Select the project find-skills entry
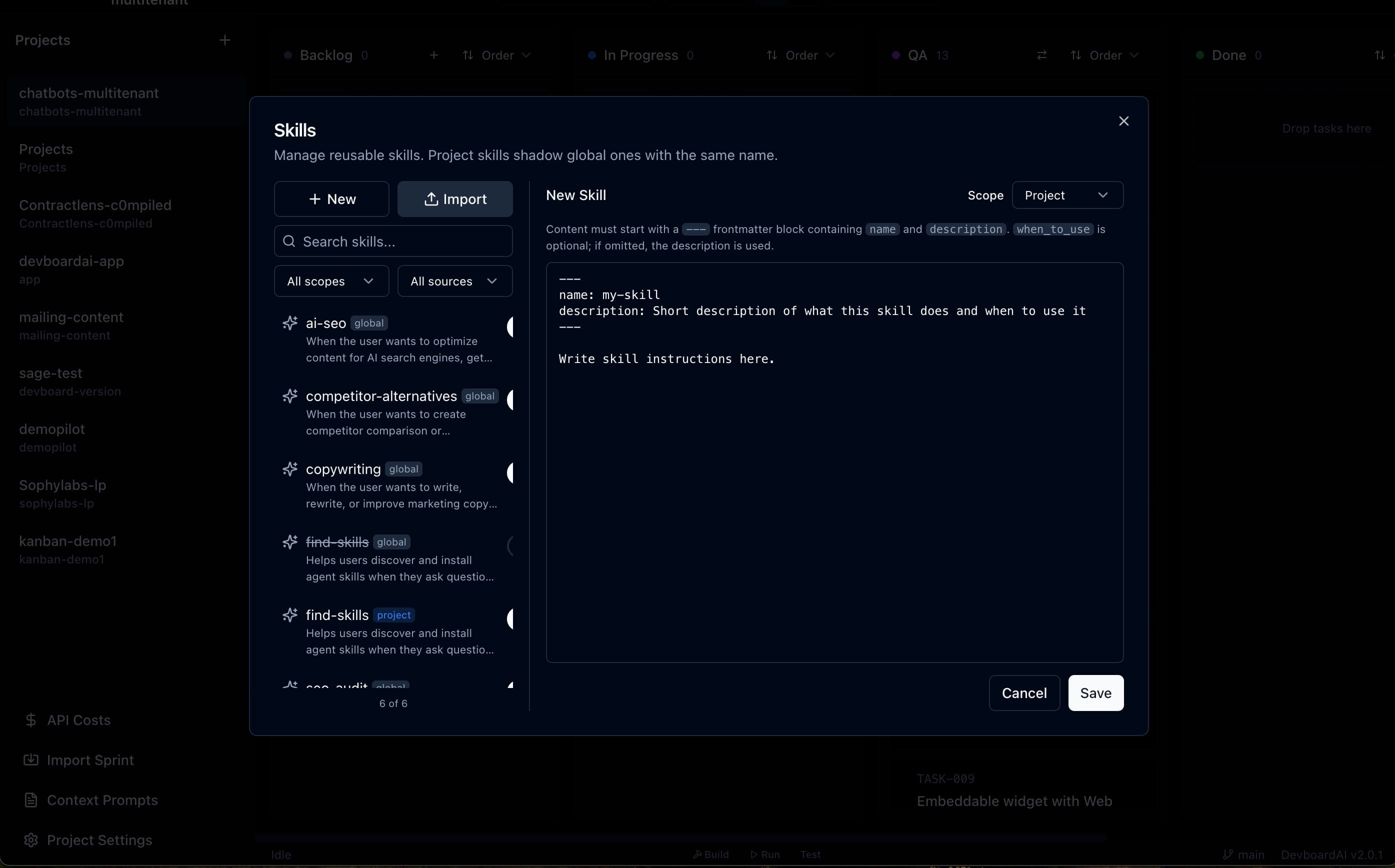The height and width of the screenshot is (868, 1395). click(393, 631)
